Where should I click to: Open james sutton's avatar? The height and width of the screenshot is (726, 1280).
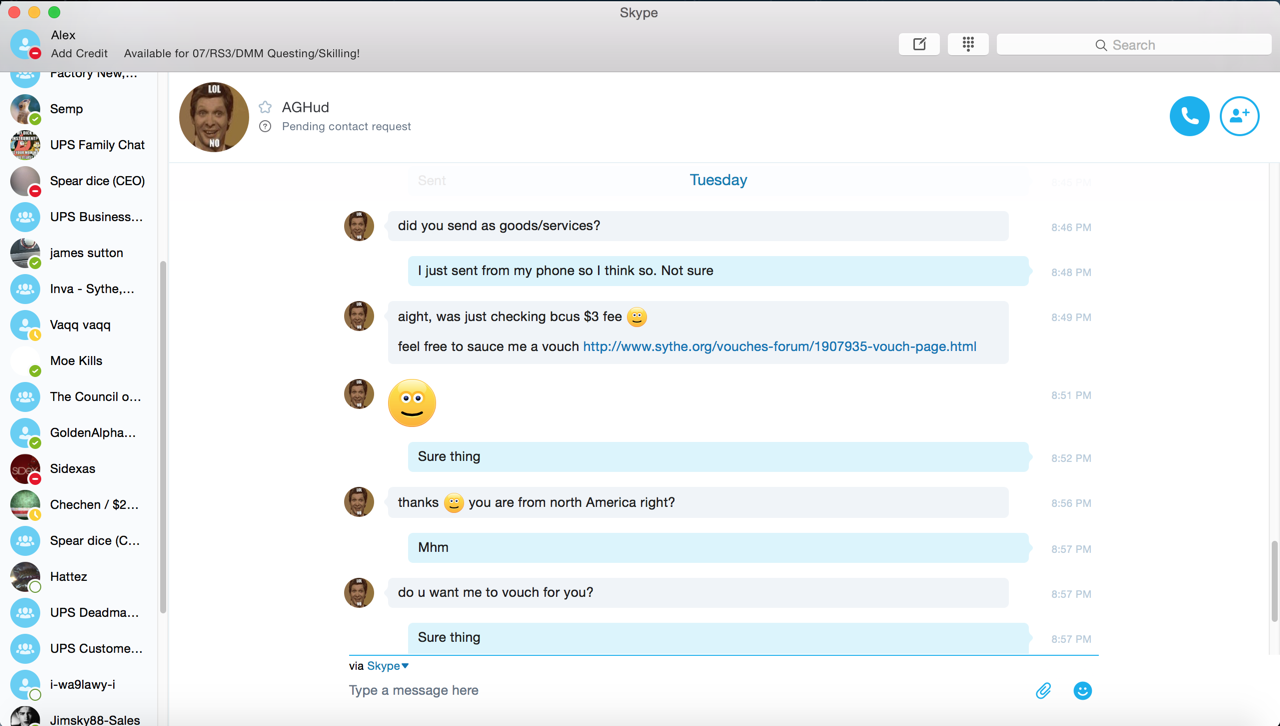(x=25, y=253)
